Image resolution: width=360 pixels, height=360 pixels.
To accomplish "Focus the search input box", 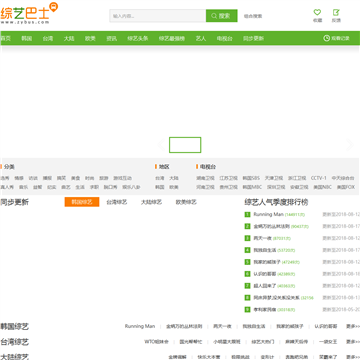I will (x=158, y=16).
